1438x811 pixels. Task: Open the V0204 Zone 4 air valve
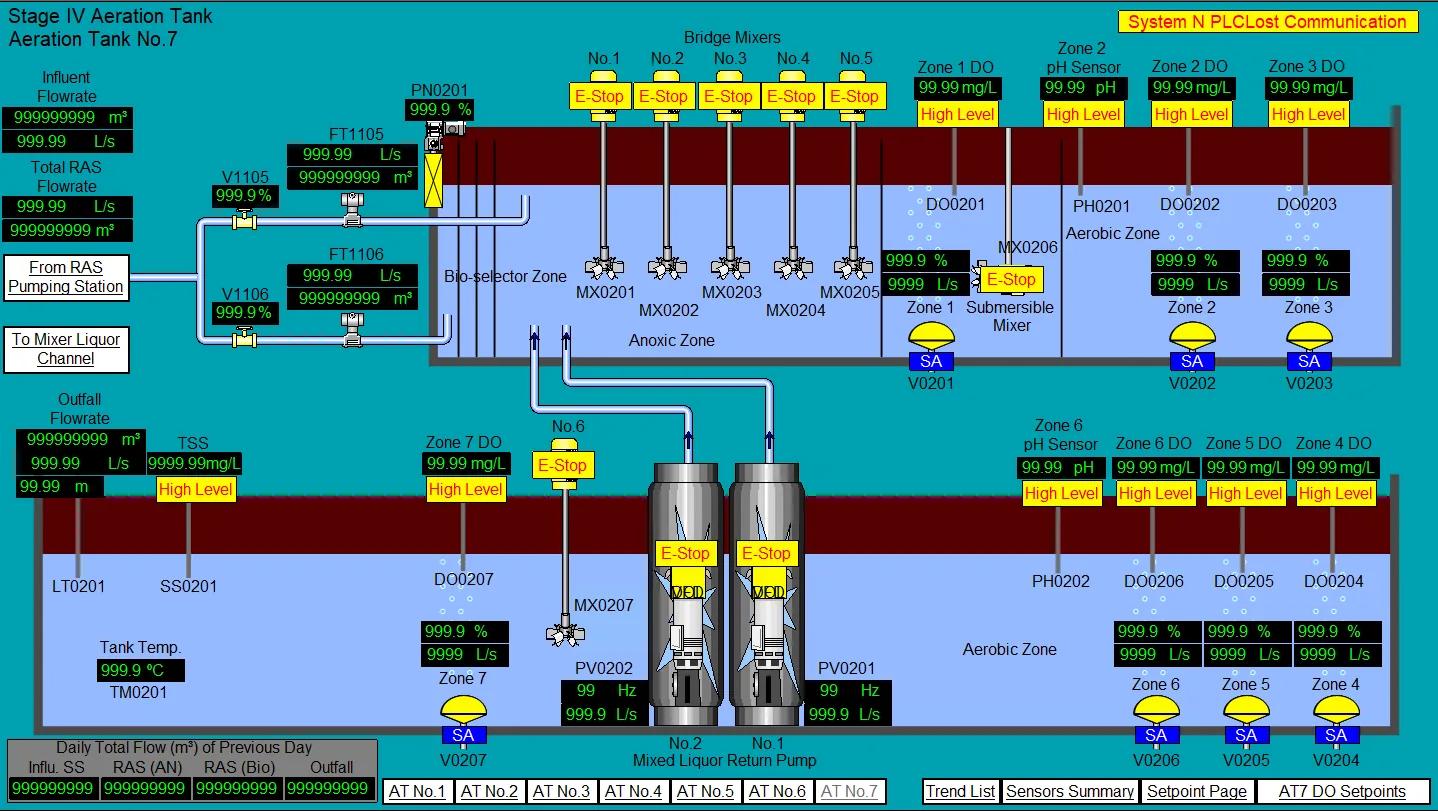click(x=1336, y=722)
